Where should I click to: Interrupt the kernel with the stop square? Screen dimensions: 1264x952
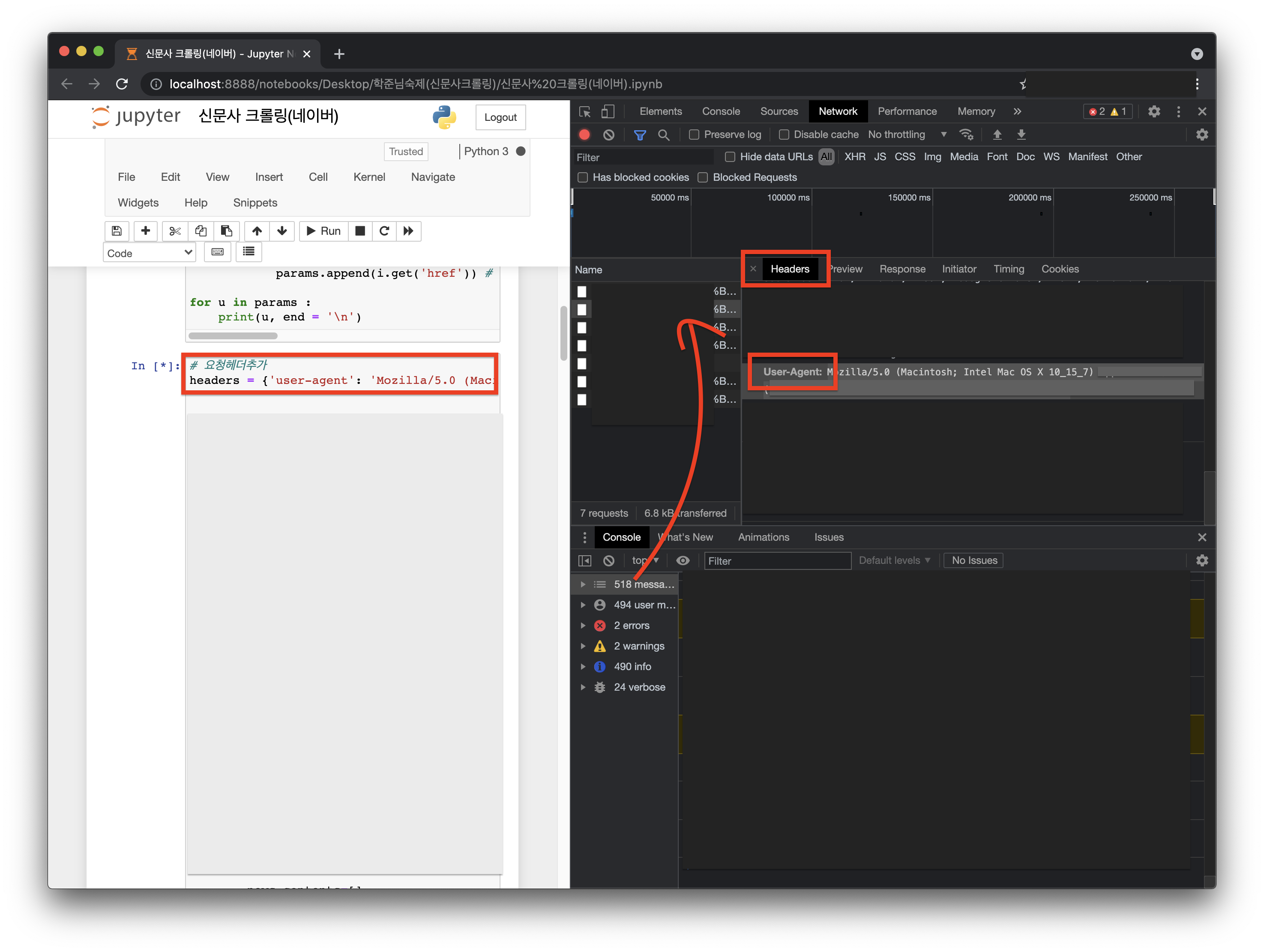360,231
